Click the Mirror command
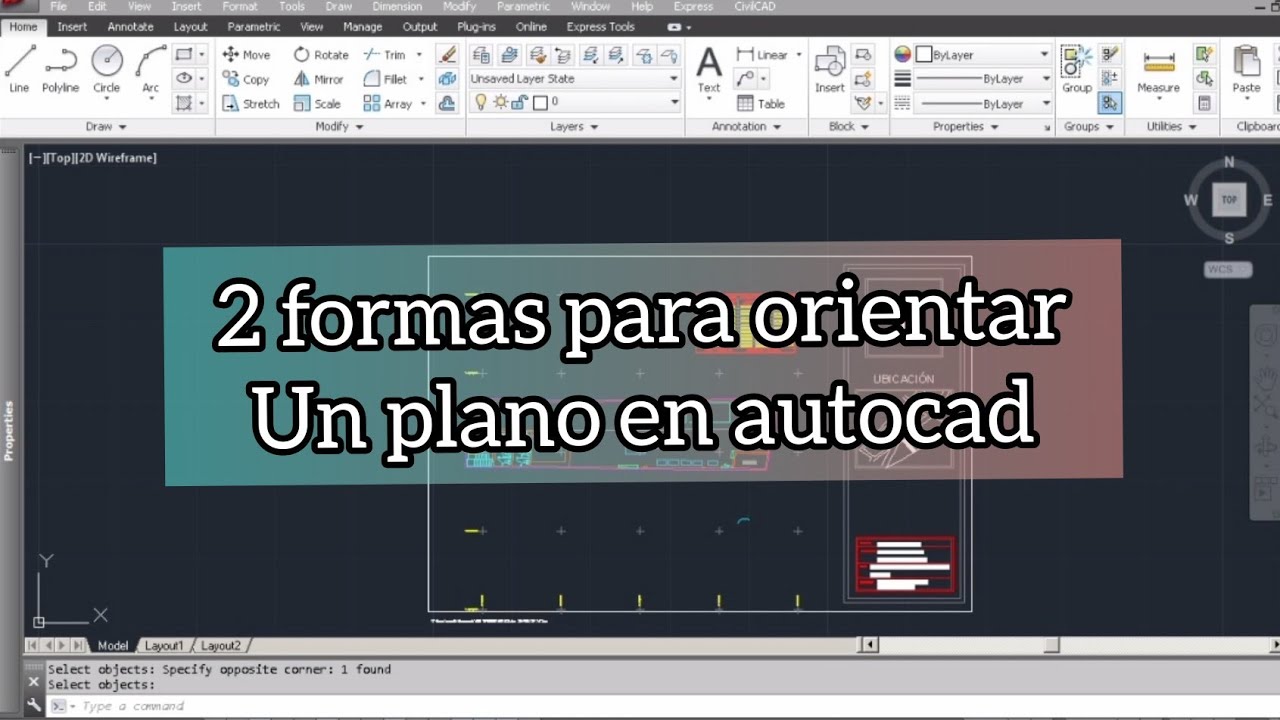 (318, 79)
